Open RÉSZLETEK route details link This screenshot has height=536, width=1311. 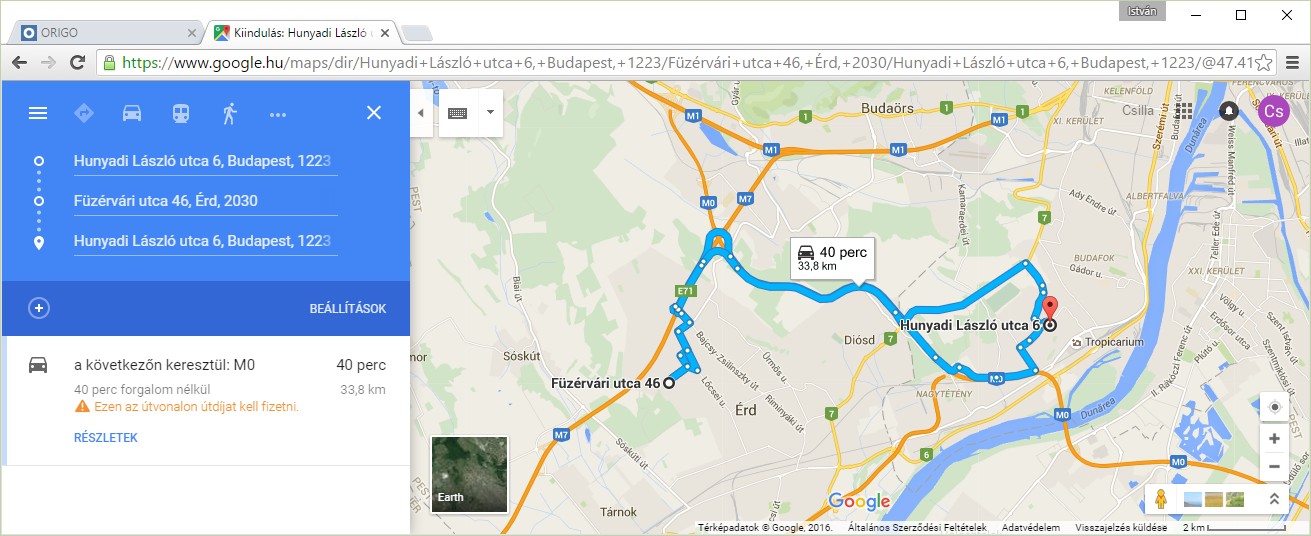click(106, 438)
